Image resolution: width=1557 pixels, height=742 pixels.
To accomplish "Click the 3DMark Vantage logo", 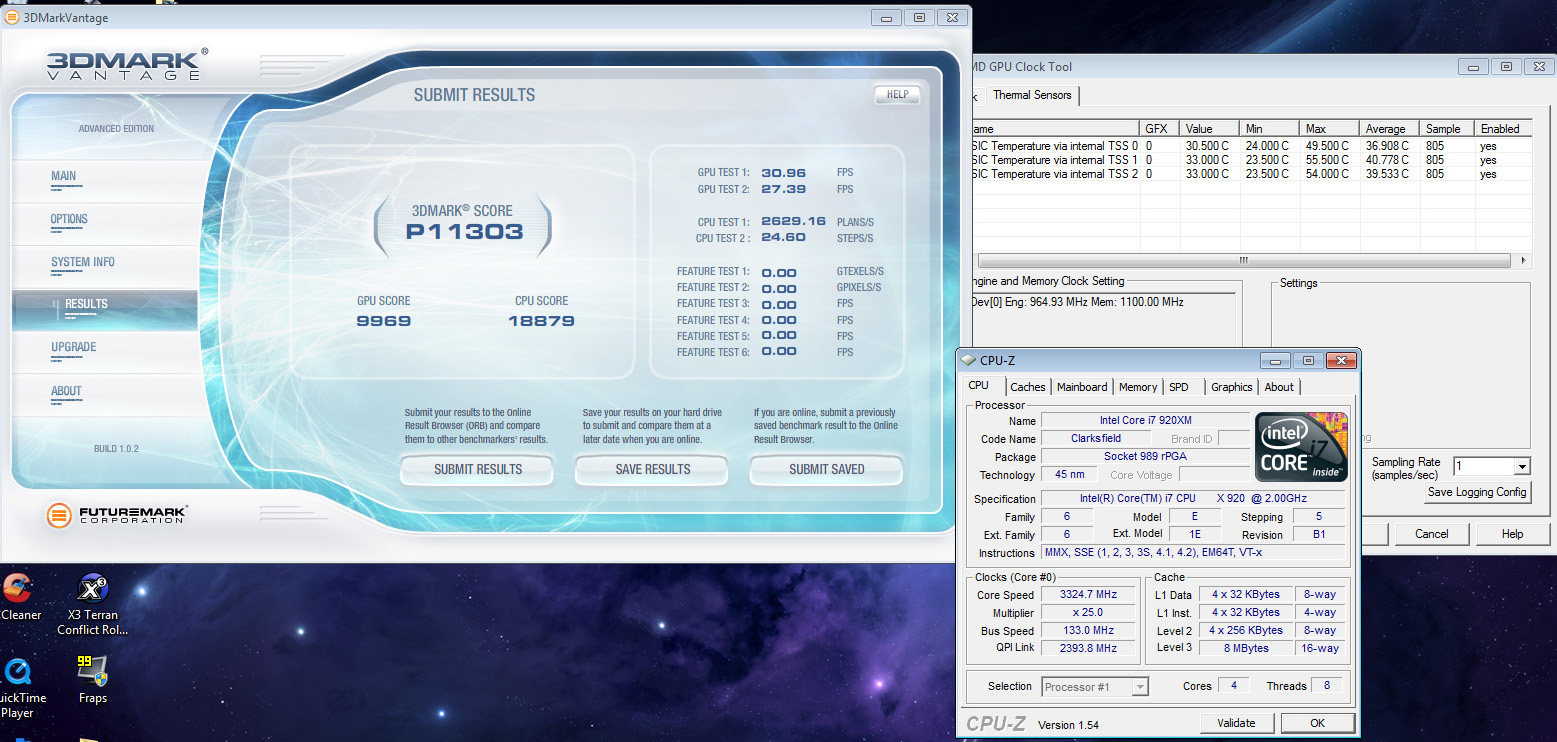I will click(x=126, y=64).
